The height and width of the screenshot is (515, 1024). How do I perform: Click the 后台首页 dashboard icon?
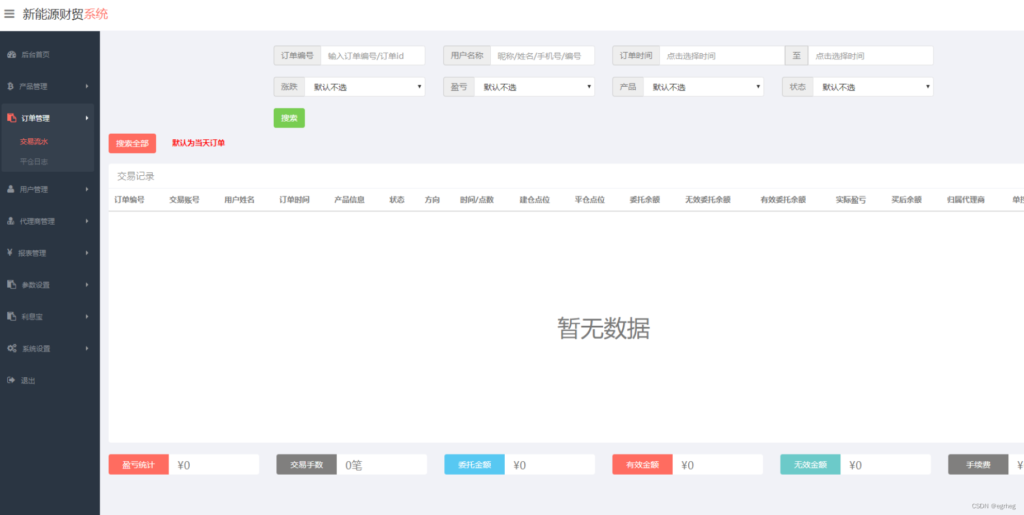(11, 54)
